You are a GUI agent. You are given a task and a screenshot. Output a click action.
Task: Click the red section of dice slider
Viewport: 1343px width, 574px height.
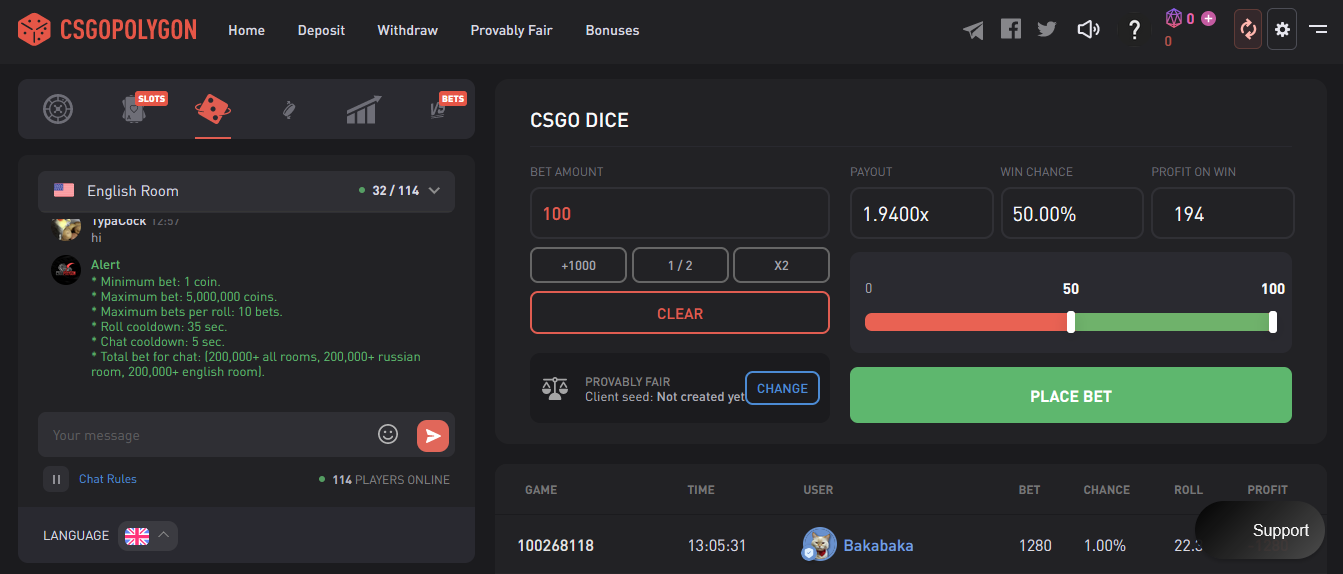click(966, 322)
